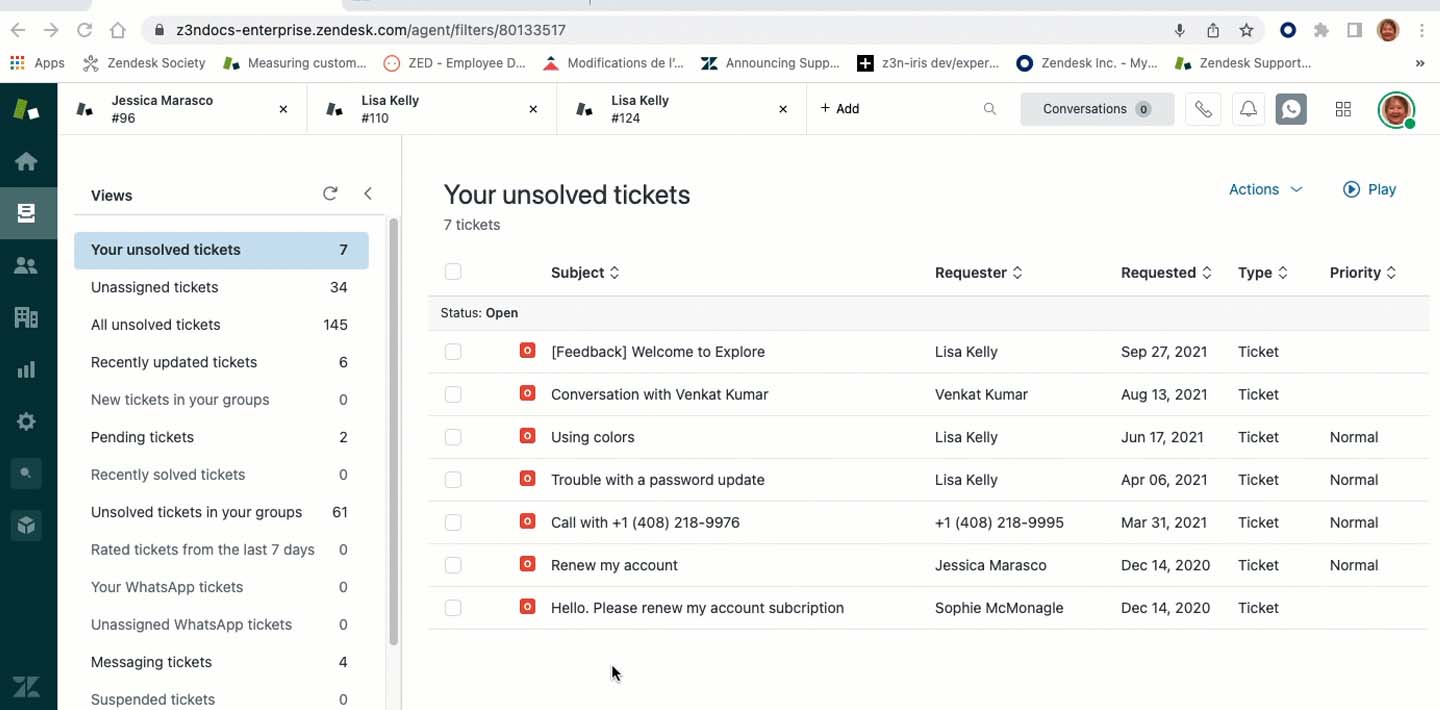Open 'Trouble with a password update' ticket
Image resolution: width=1440 pixels, height=710 pixels.
coord(657,480)
